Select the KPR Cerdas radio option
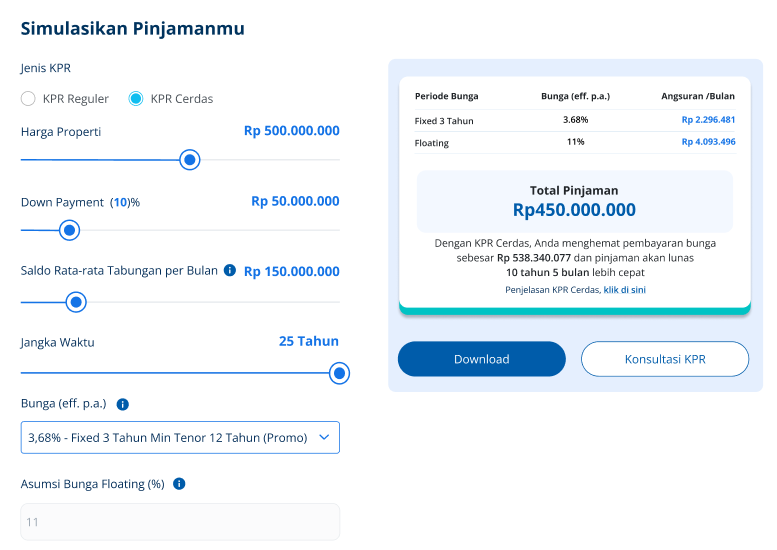 click(136, 99)
